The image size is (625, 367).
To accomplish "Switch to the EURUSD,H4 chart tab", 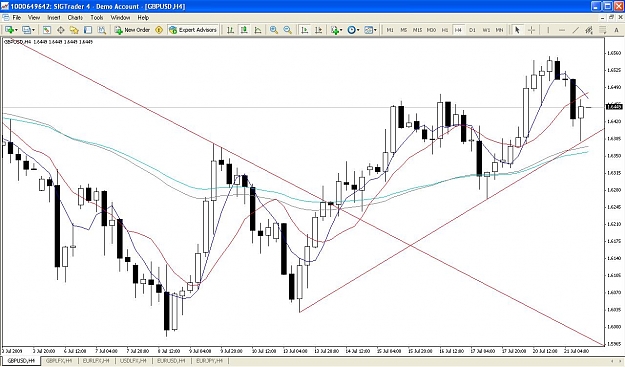I will tap(171, 361).
